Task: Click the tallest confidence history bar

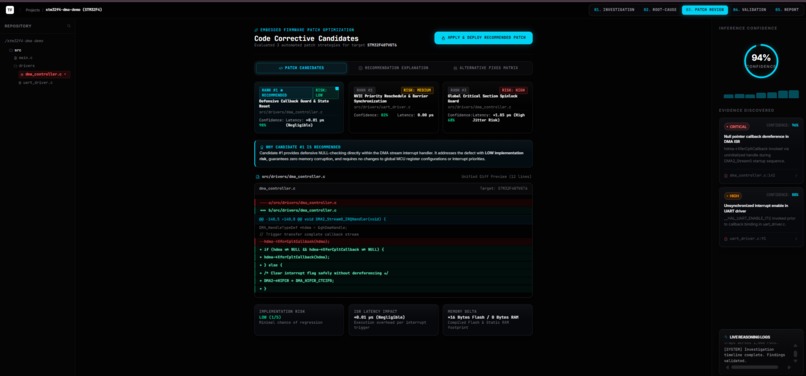Action: click(x=794, y=94)
